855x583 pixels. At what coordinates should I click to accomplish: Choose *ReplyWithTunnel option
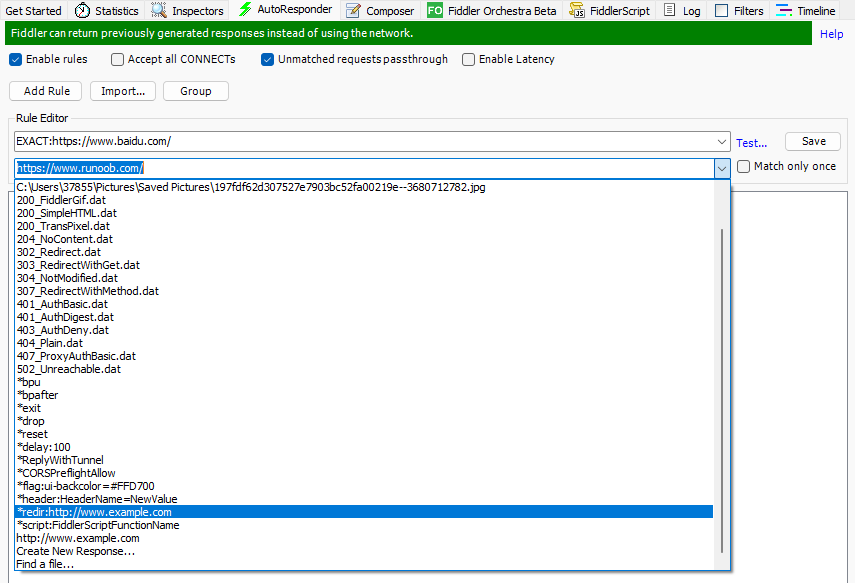[x=364, y=460]
